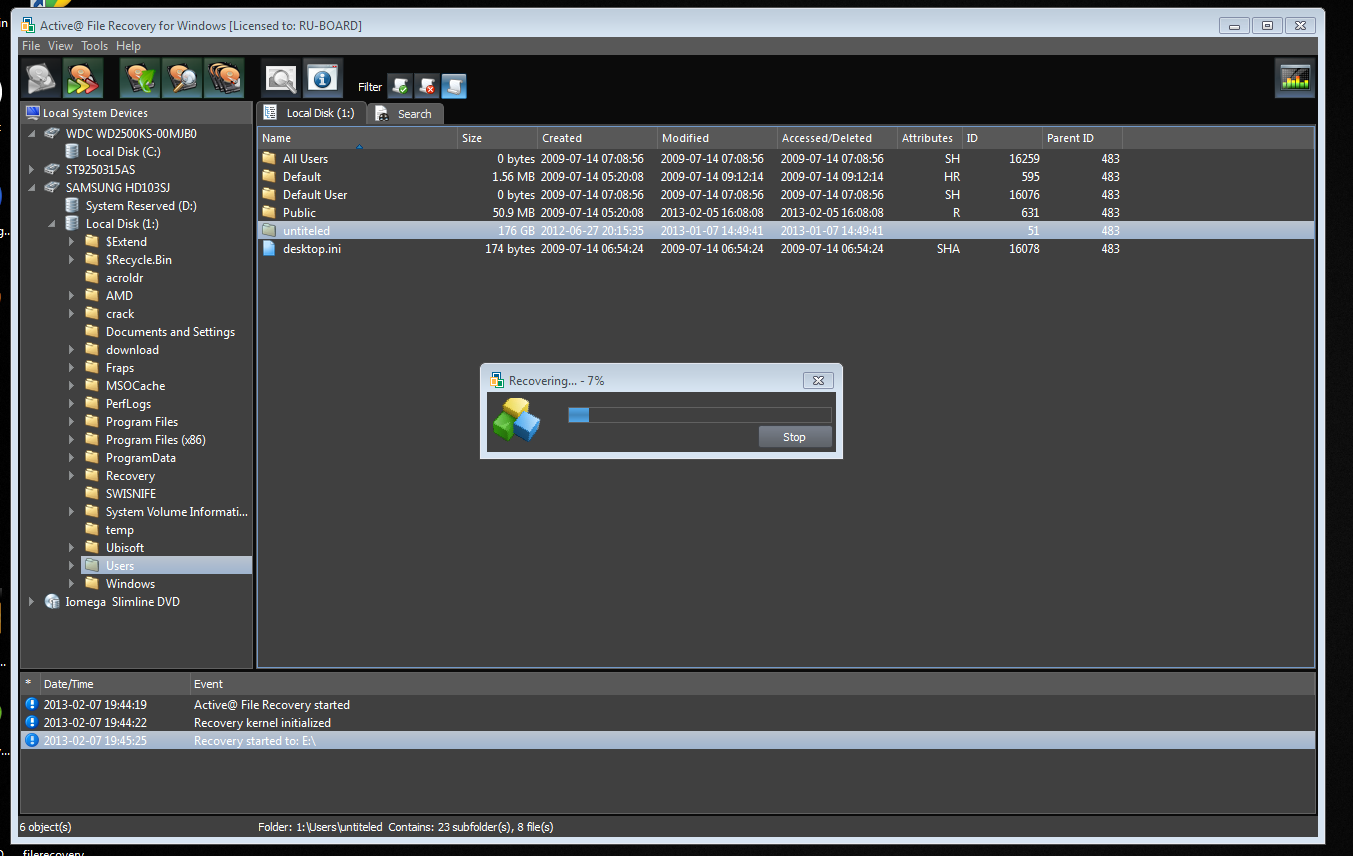Click info icon of 'Recovery kernel initialized' event
This screenshot has width=1353, height=856.
tap(31, 722)
